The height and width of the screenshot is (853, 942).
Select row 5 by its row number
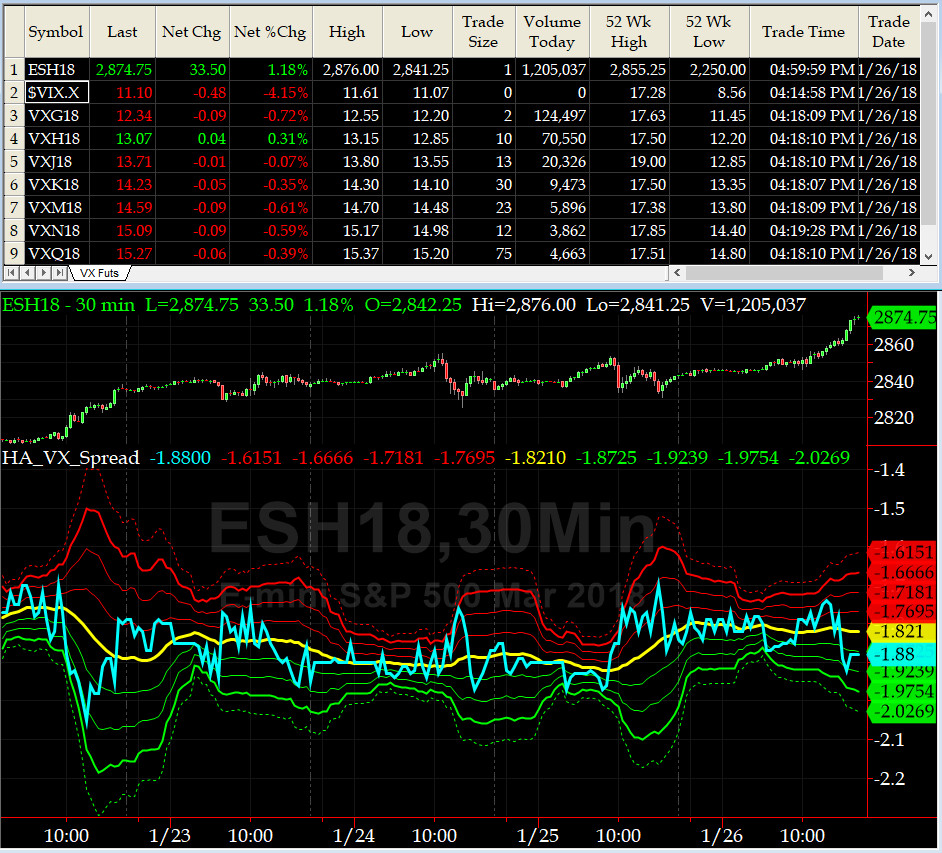14,162
